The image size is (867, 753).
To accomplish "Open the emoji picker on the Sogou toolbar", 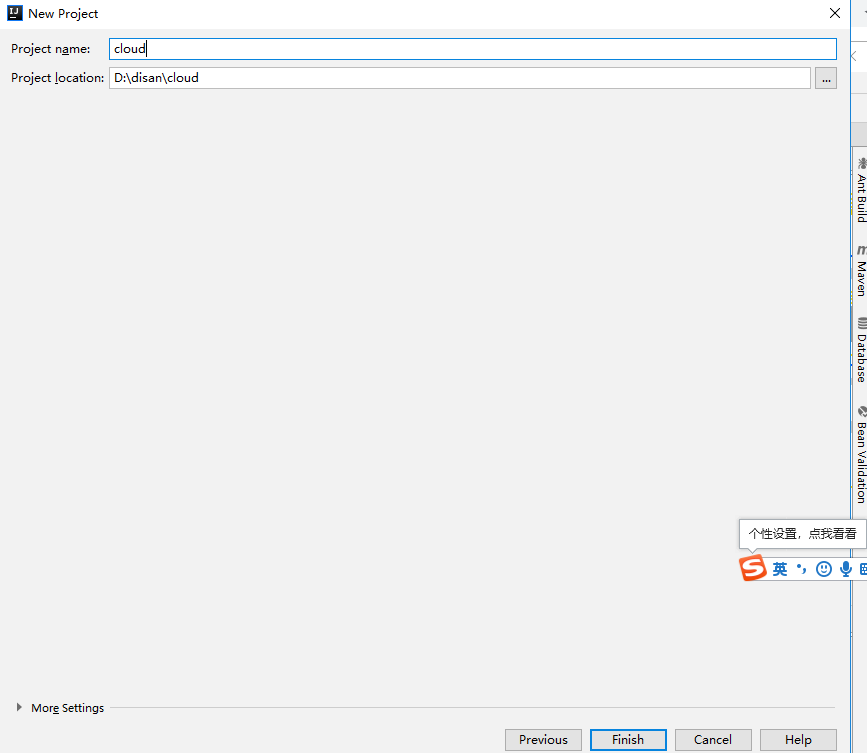I will coord(823,568).
